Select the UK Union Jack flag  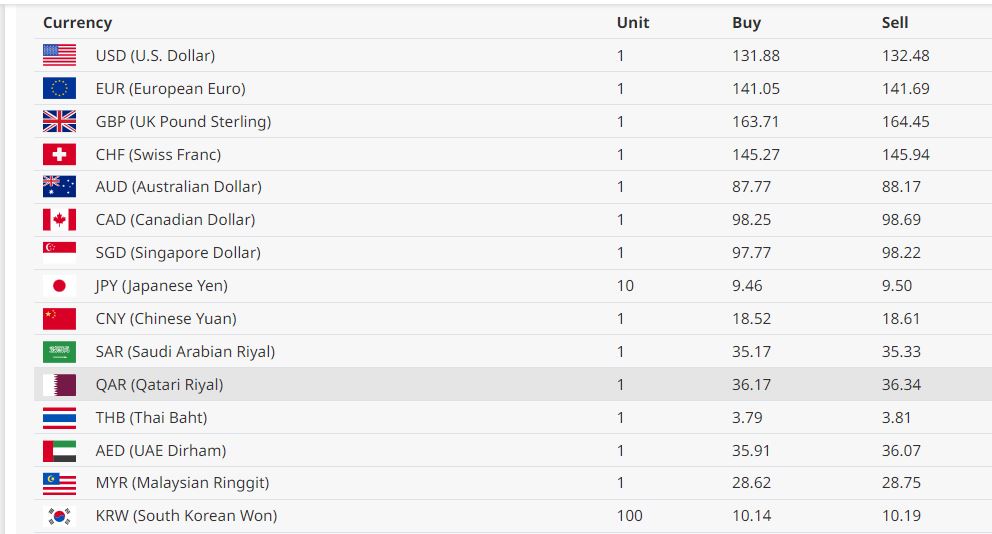[x=59, y=122]
